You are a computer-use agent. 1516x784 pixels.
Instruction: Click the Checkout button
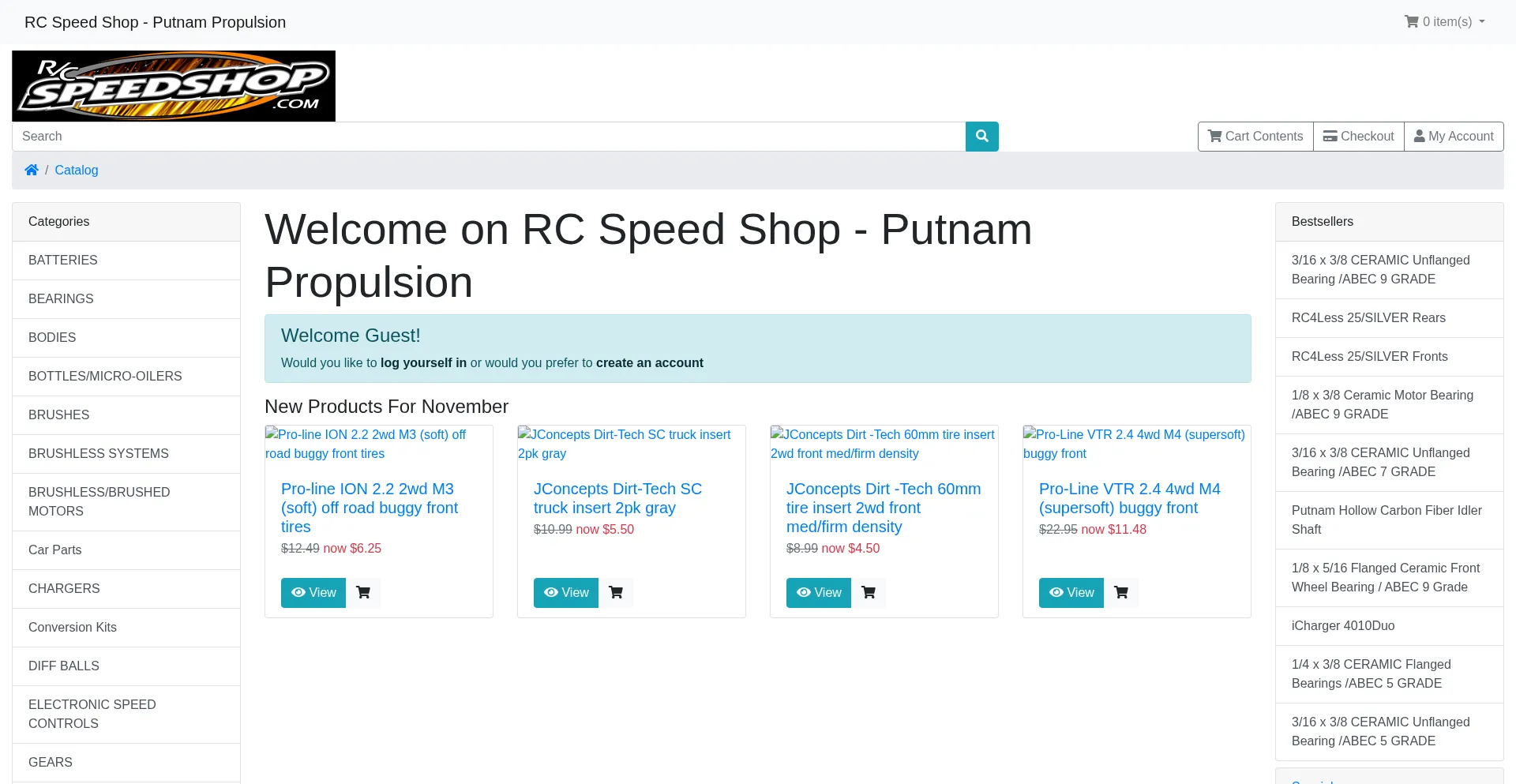1358,136
